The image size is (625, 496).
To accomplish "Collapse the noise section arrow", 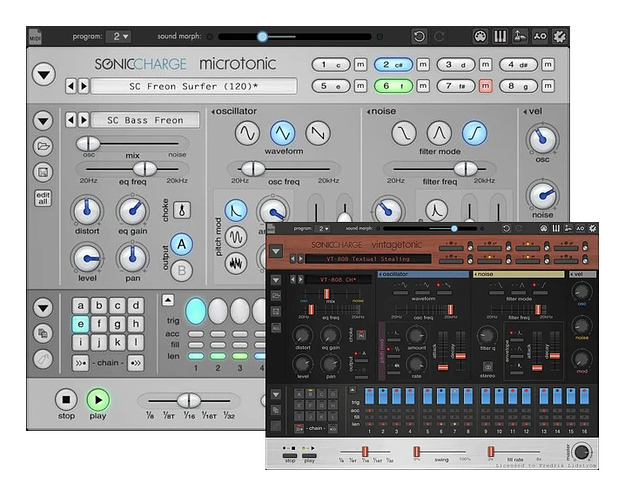I will tap(369, 112).
